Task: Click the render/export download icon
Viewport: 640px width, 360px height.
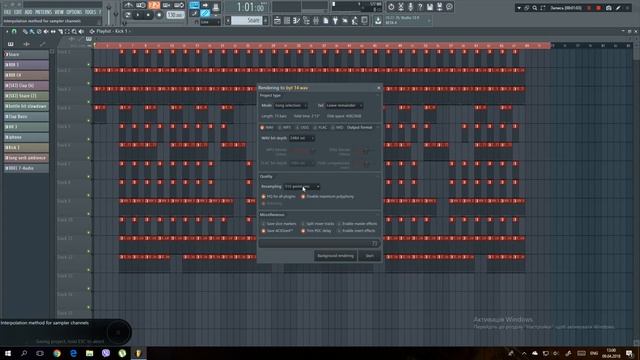Action: coord(378,20)
